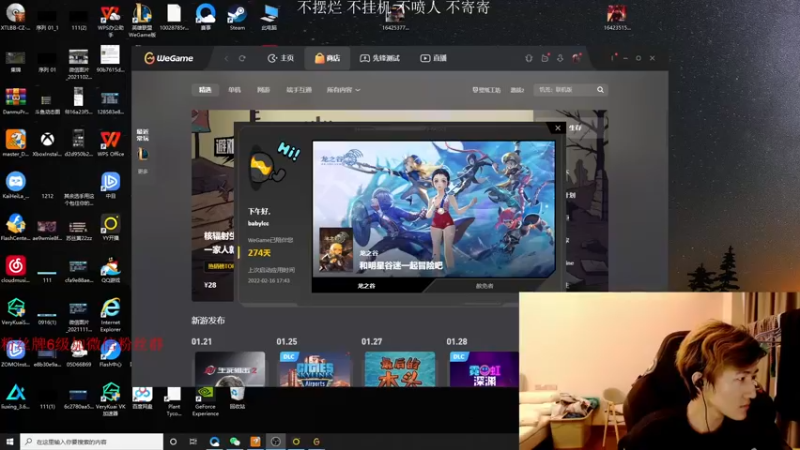This screenshot has height=450, width=800.
Task: Click the ¥28 price on featured banner
Action: point(210,285)
